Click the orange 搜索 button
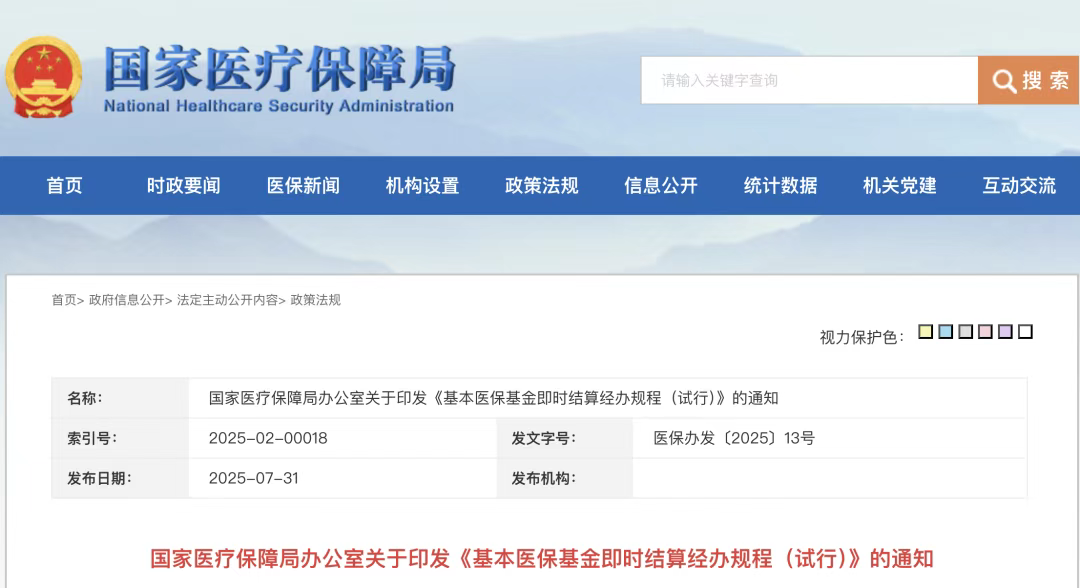1080x588 pixels. point(1028,81)
